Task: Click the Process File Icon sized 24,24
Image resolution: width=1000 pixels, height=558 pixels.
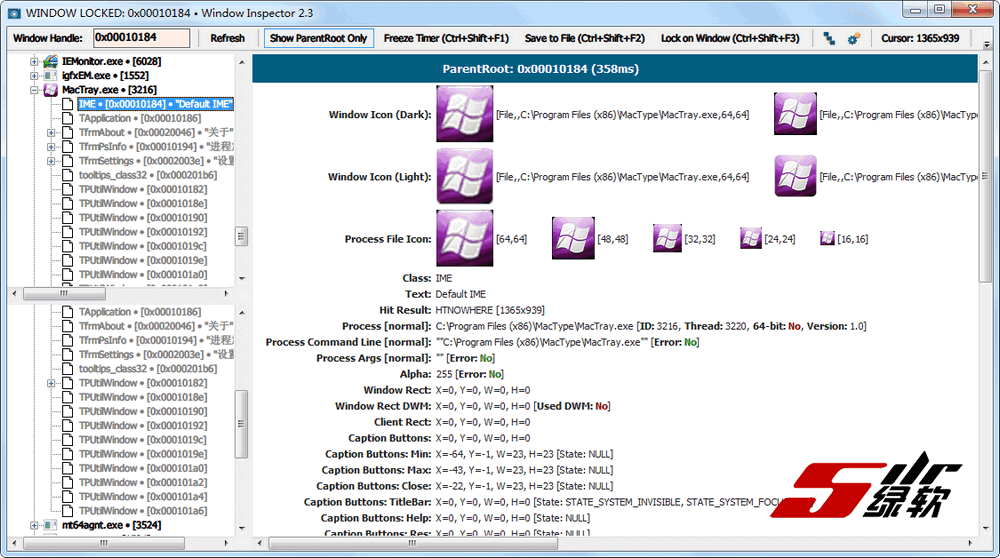Action: coord(751,239)
